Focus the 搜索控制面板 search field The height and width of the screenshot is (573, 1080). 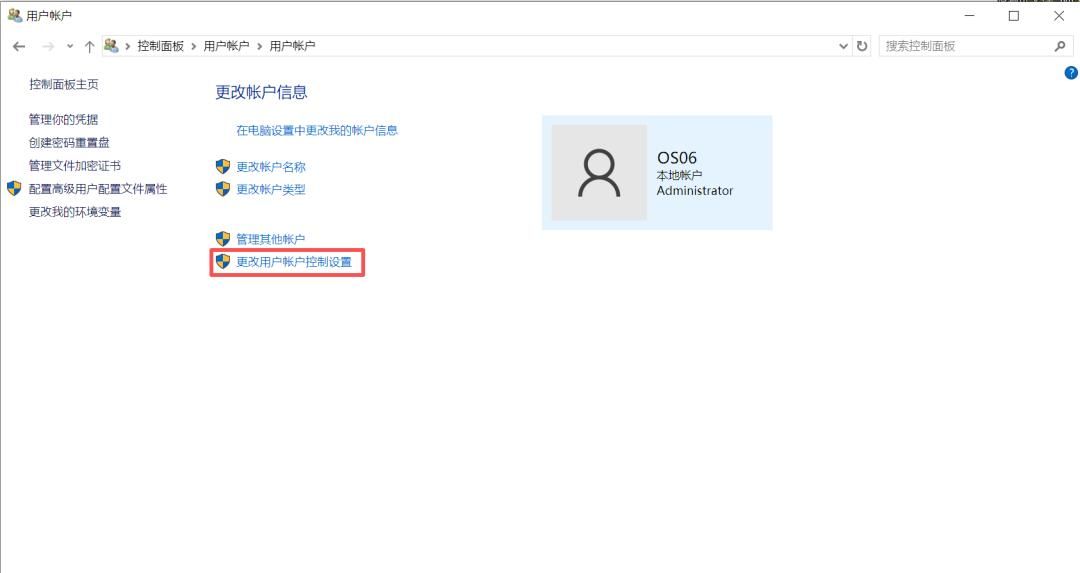coord(965,46)
